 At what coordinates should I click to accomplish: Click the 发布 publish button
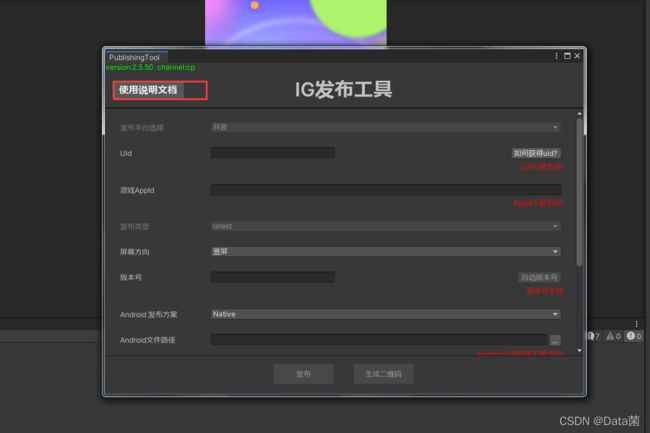coord(303,374)
